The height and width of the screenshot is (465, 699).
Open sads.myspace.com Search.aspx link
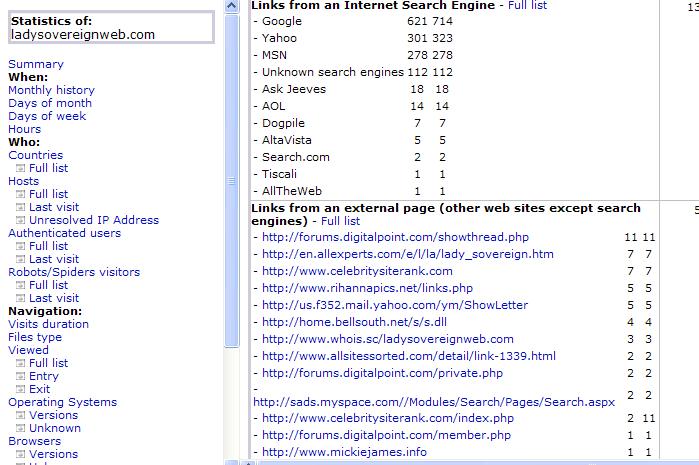point(434,402)
